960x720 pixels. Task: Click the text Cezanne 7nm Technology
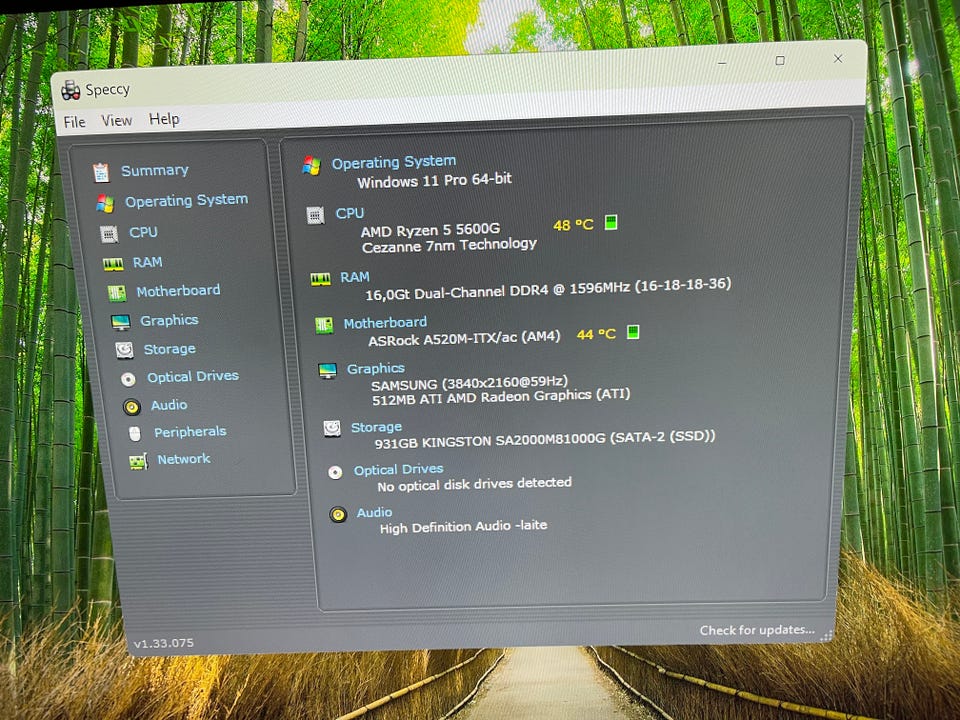point(449,246)
